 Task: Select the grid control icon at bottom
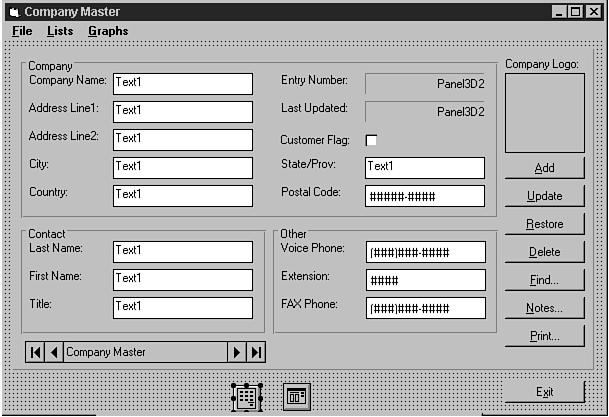[x=246, y=397]
